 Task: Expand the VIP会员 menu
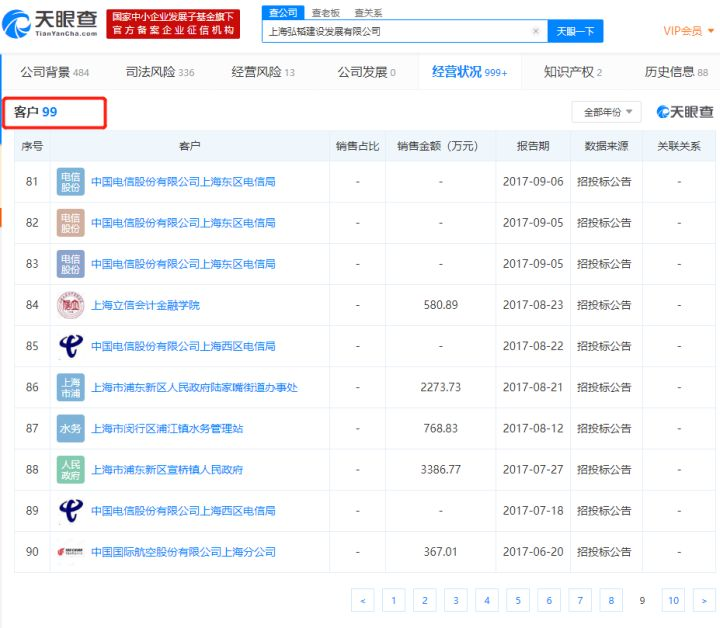coord(688,31)
